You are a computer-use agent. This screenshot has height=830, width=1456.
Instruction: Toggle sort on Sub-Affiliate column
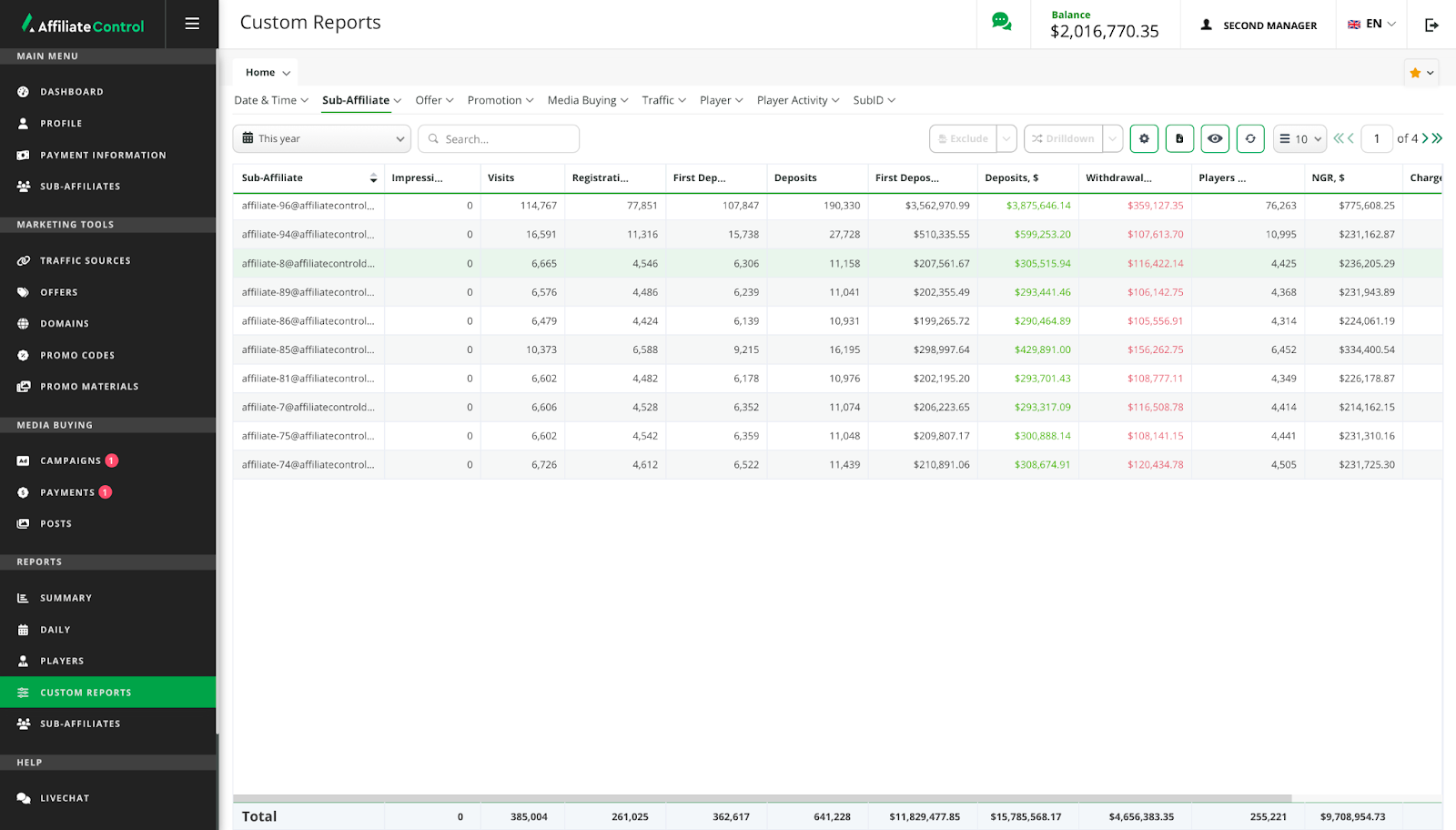(373, 178)
